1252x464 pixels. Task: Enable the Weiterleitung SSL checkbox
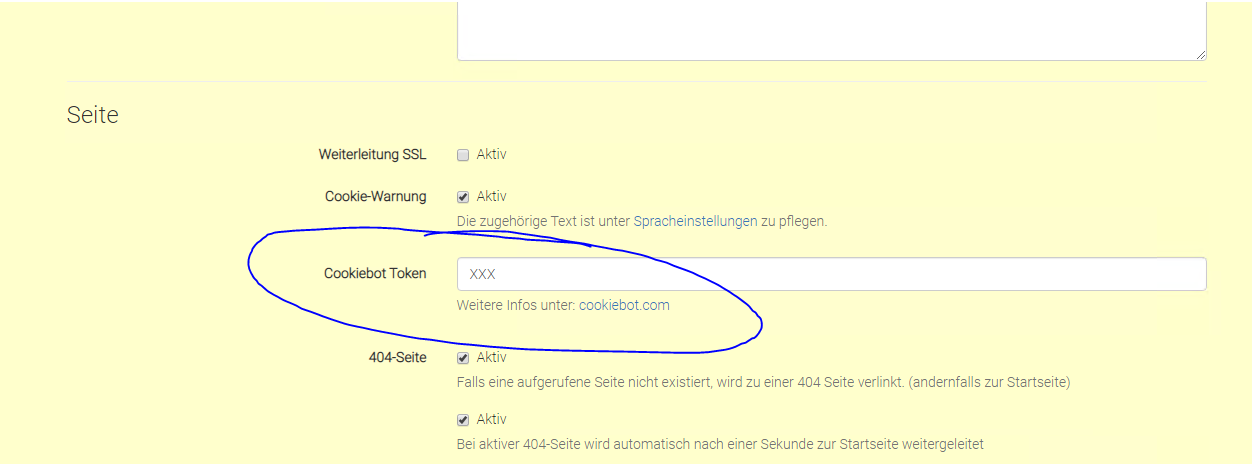tap(463, 155)
